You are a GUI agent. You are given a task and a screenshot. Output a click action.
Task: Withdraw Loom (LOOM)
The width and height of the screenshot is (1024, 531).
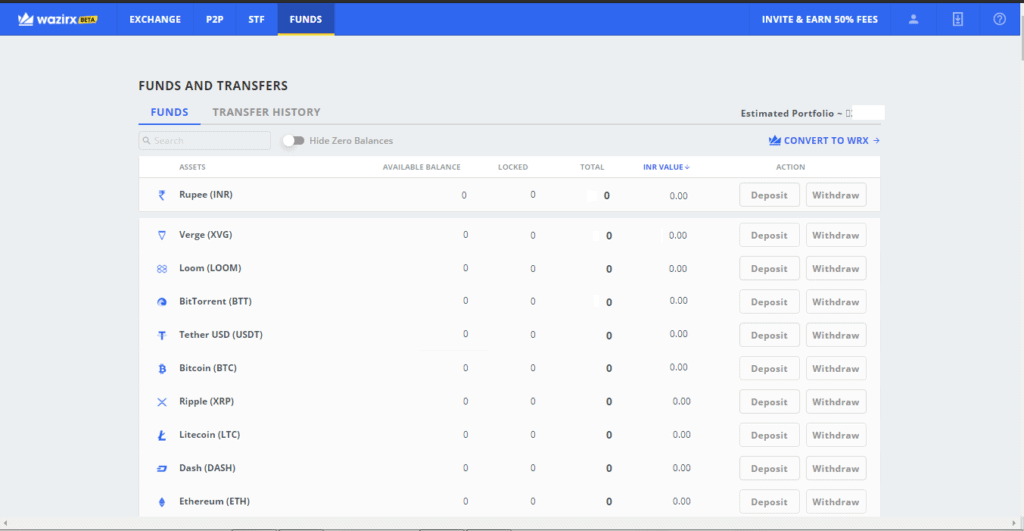(x=836, y=268)
